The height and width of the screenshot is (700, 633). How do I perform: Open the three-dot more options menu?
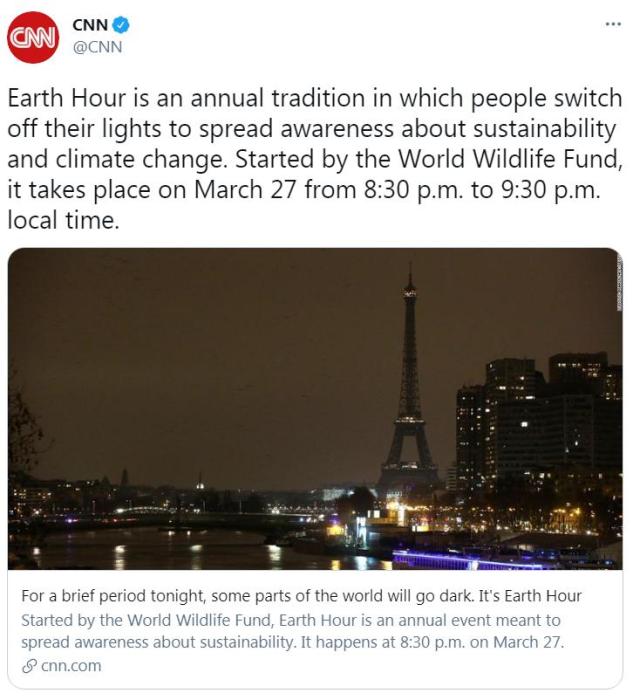[612, 24]
